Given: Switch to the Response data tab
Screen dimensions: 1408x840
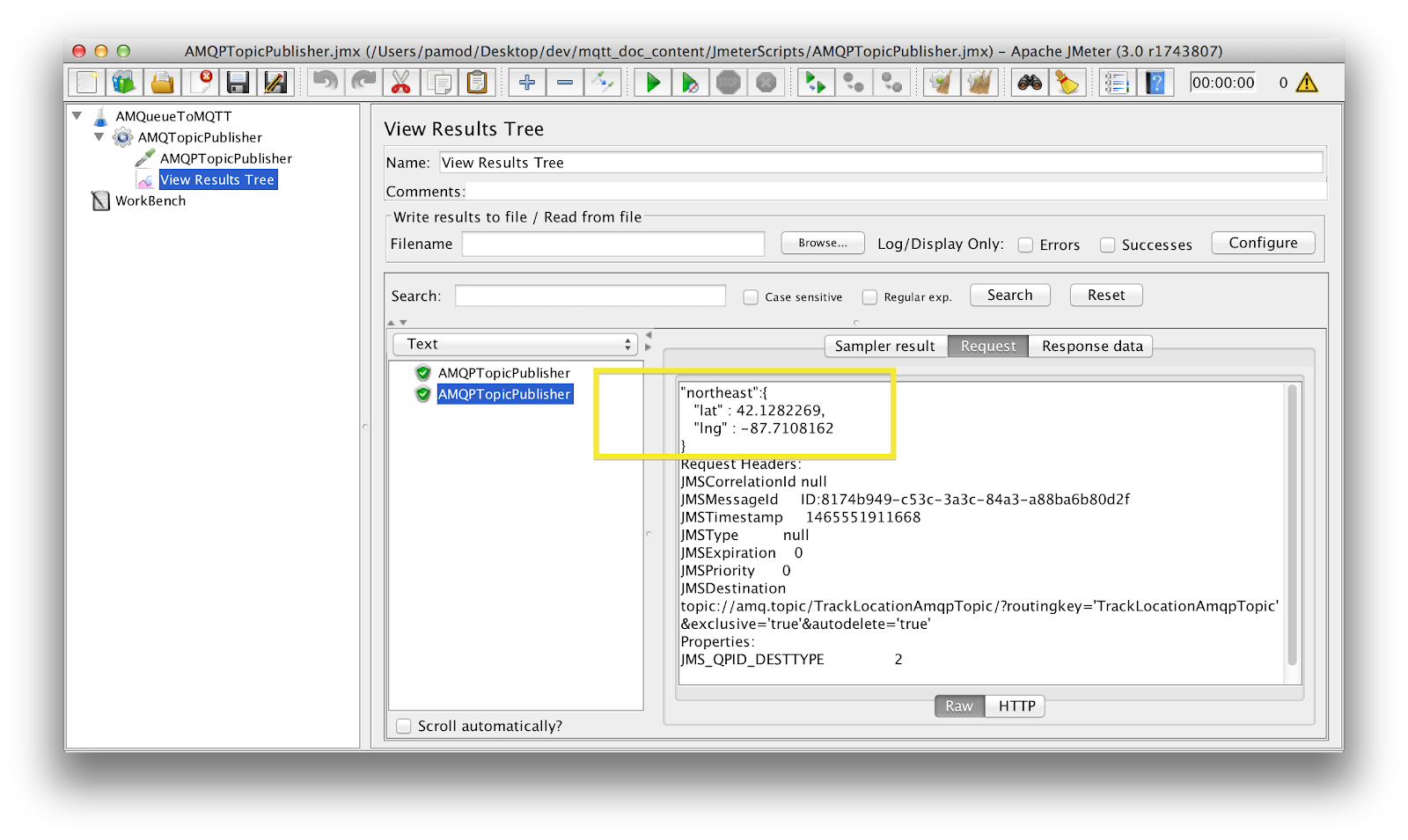Looking at the screenshot, I should [1092, 346].
